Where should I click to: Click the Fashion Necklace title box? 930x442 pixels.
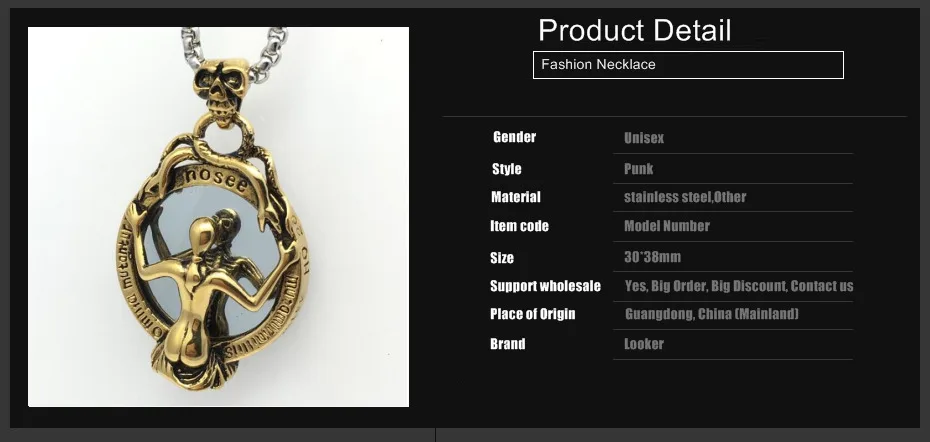tap(688, 65)
